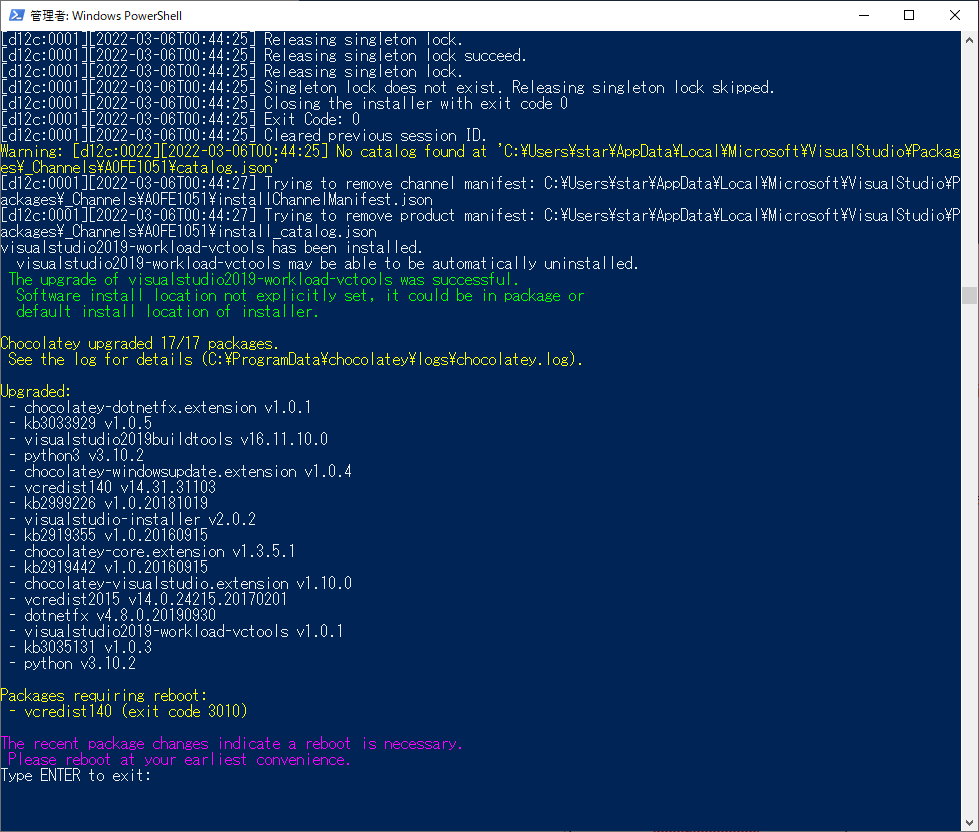Click 'See the log for details' line
The height and width of the screenshot is (832, 979).
(295, 360)
